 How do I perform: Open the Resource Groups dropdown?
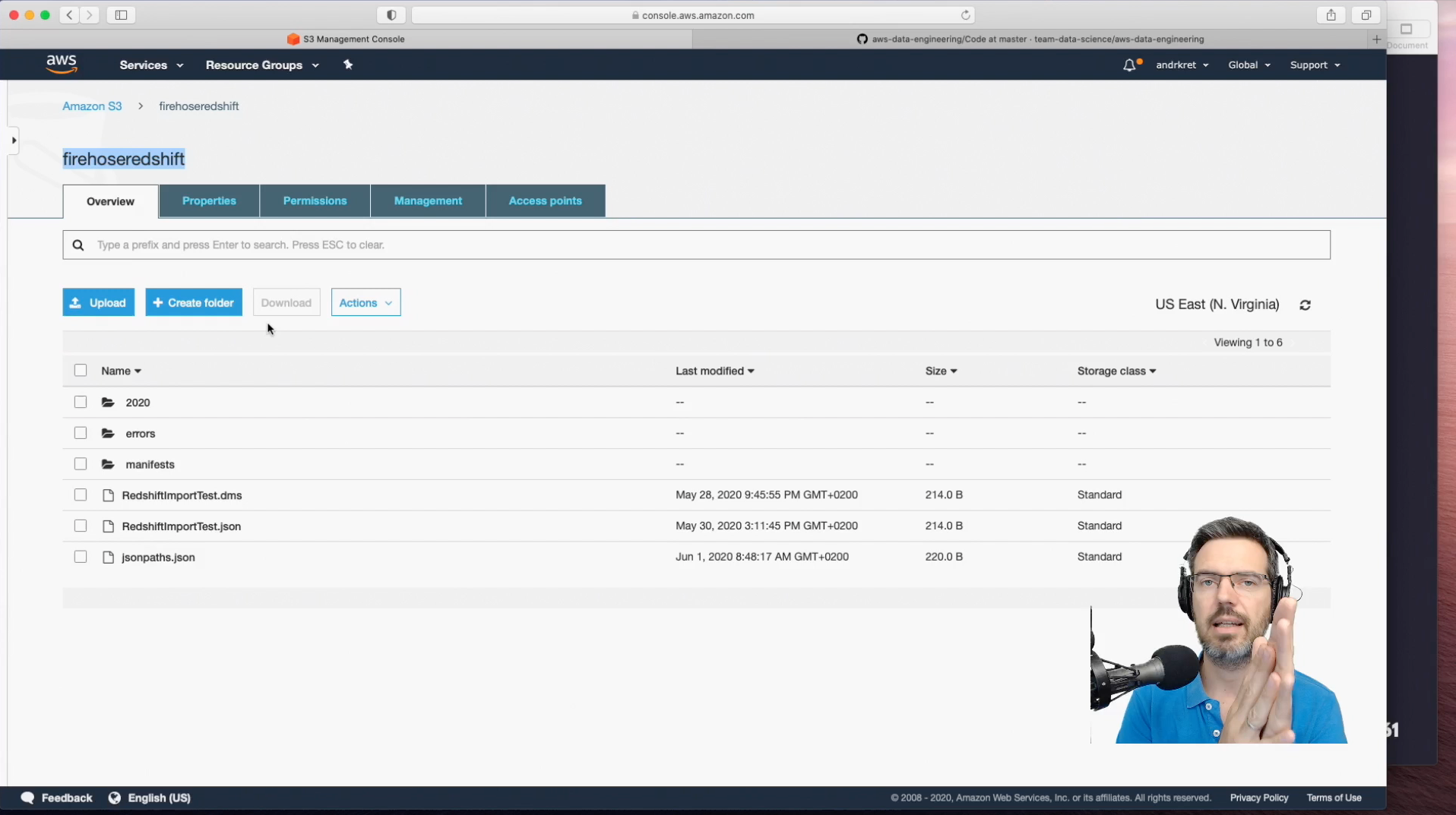point(262,65)
